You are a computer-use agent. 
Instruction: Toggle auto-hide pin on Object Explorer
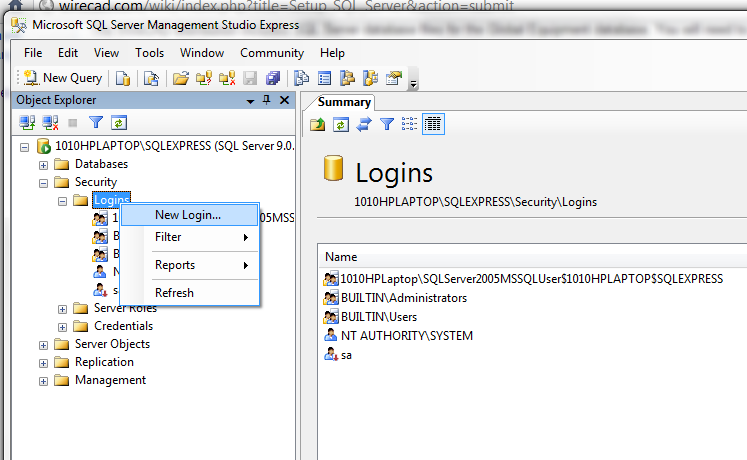coord(266,100)
